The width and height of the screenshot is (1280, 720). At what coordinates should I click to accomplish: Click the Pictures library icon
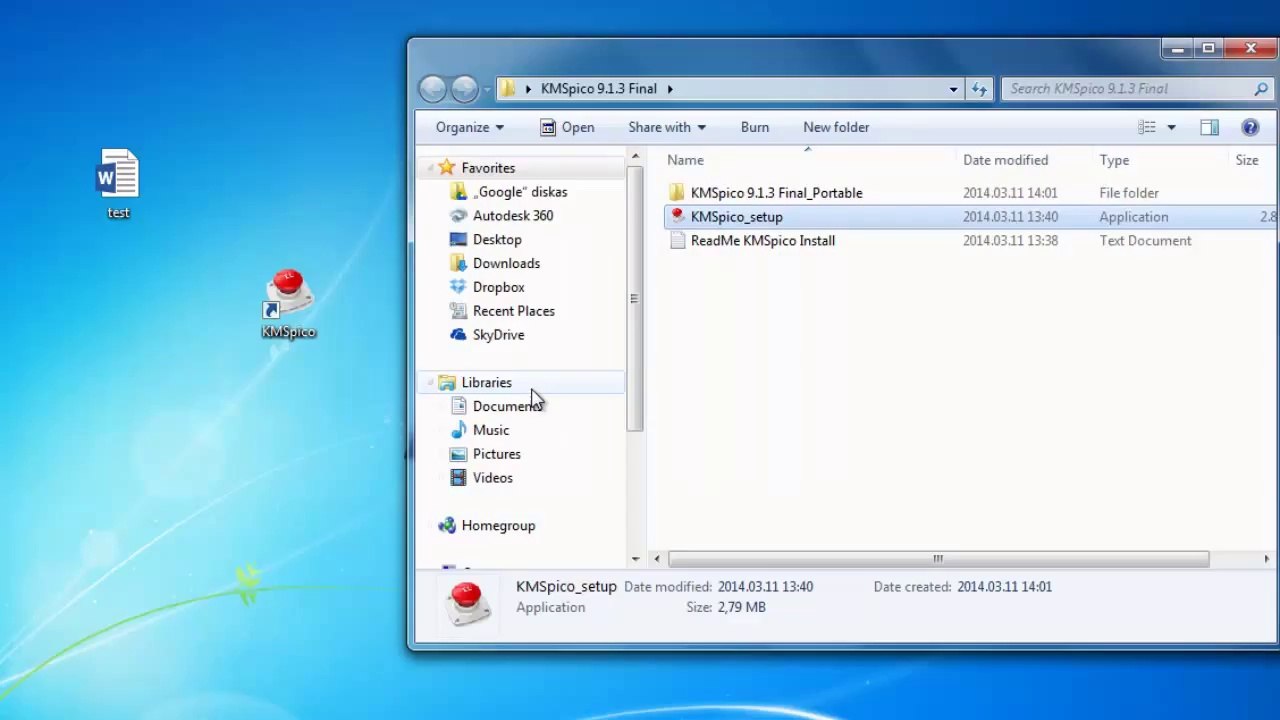tap(458, 454)
